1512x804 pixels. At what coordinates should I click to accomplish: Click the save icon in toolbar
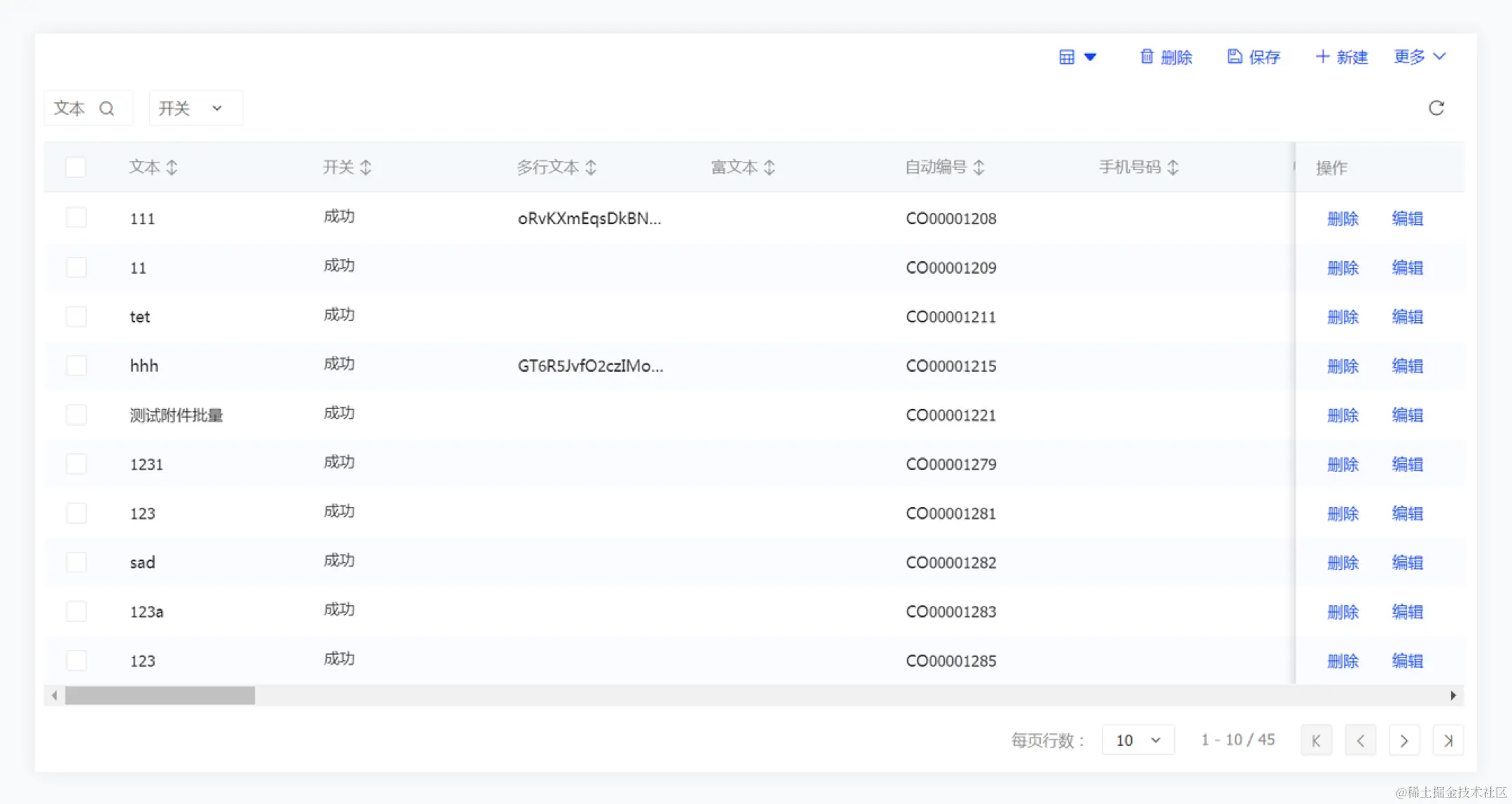(x=1235, y=57)
